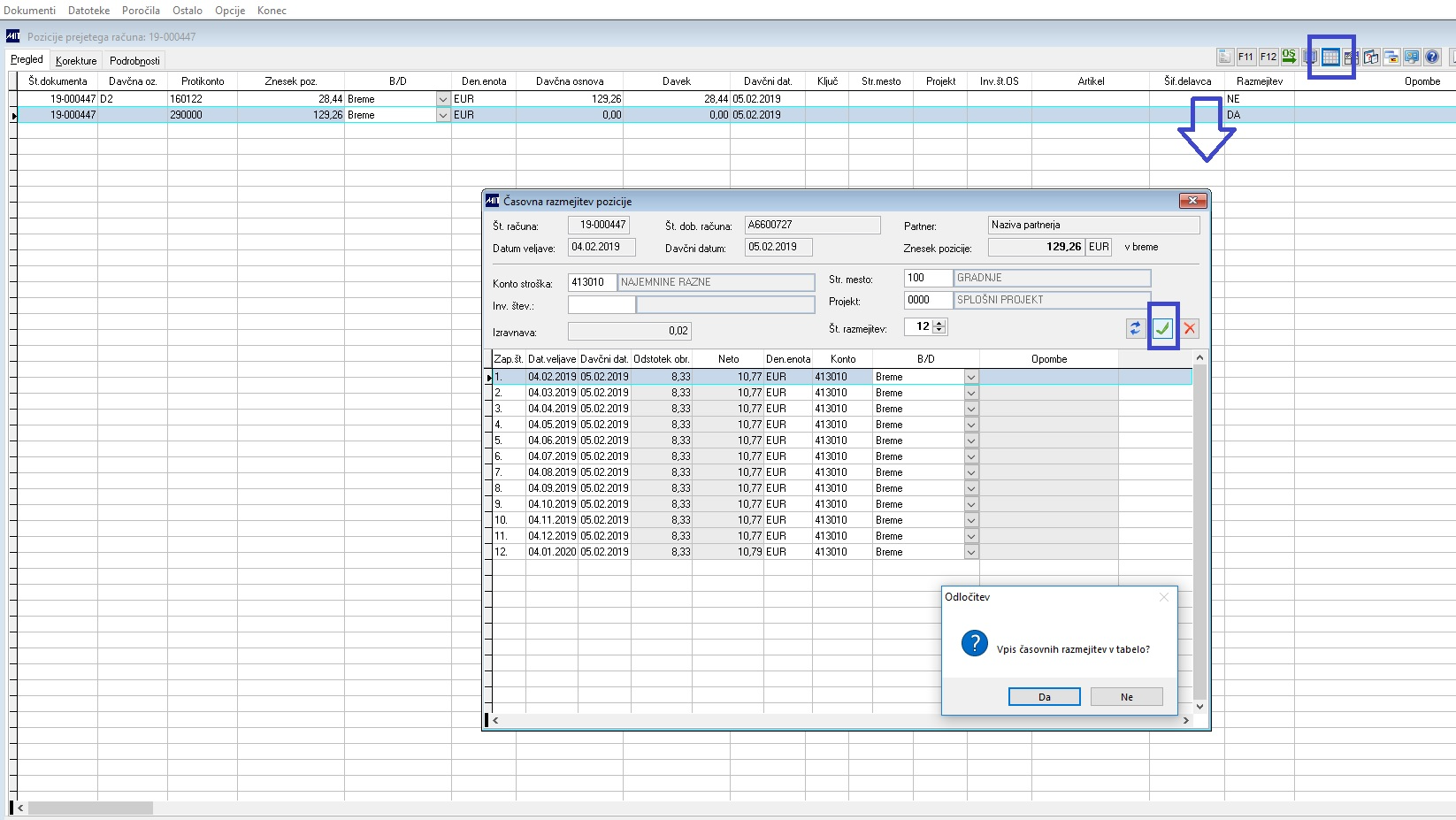
Task: Click the cascading windows toolbar icon
Action: coord(1391,57)
